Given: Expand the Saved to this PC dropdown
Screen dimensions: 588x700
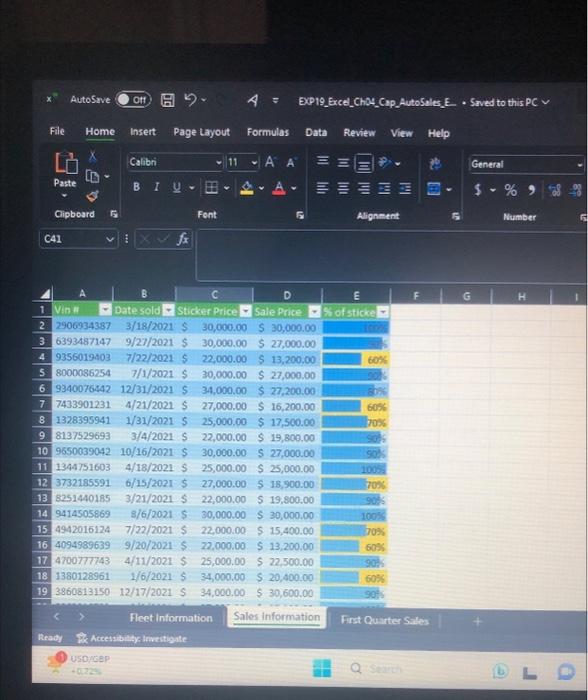Looking at the screenshot, I should [x=546, y=102].
